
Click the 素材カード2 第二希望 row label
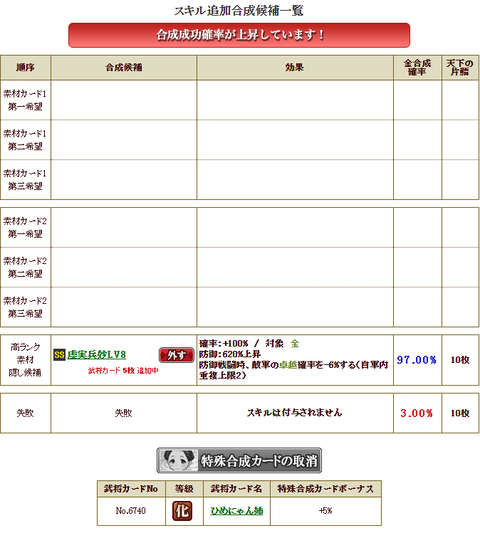[x=25, y=267]
